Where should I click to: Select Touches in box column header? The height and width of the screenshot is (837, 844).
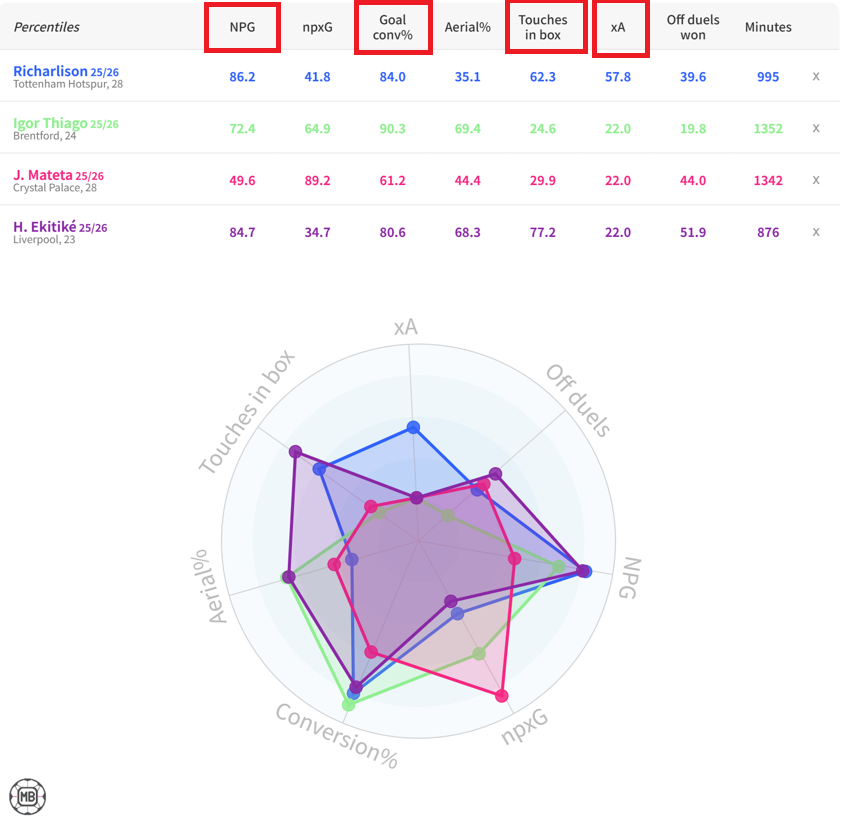542,27
